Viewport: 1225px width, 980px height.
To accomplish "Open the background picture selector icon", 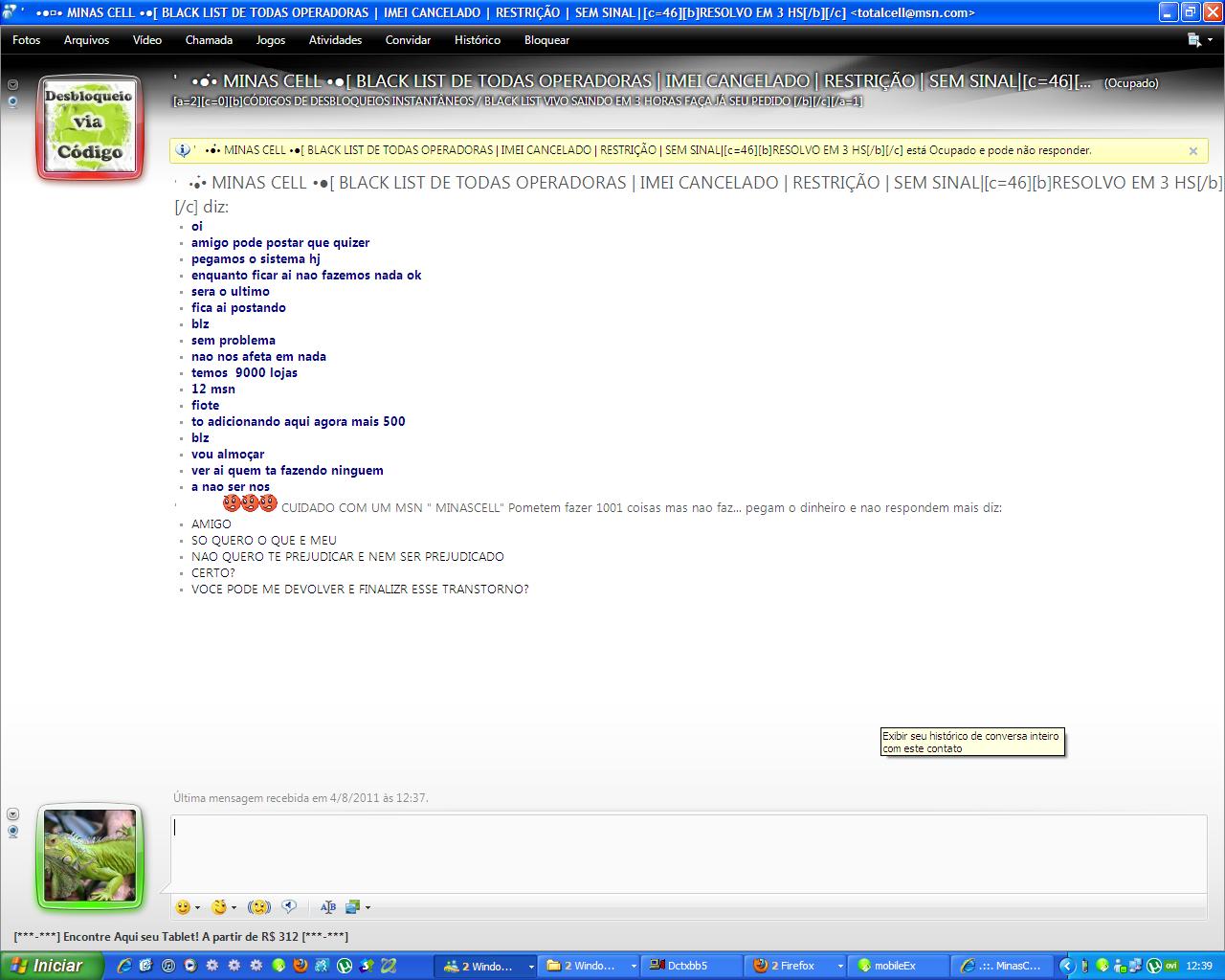I will point(352,907).
